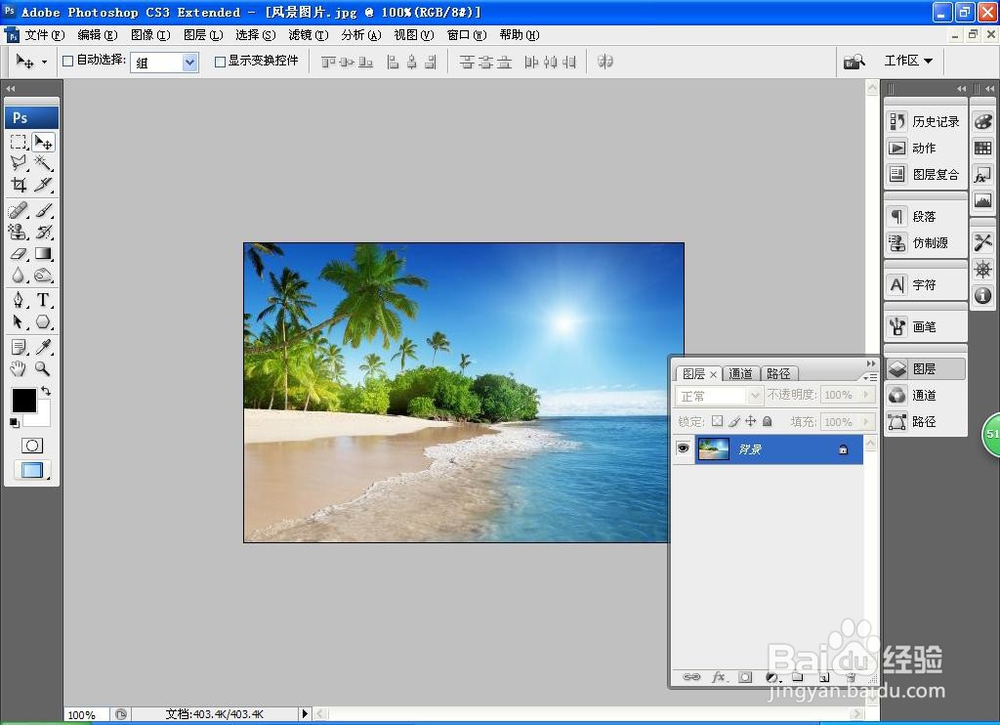
Task: Select the Pen tool
Action: coord(18,300)
